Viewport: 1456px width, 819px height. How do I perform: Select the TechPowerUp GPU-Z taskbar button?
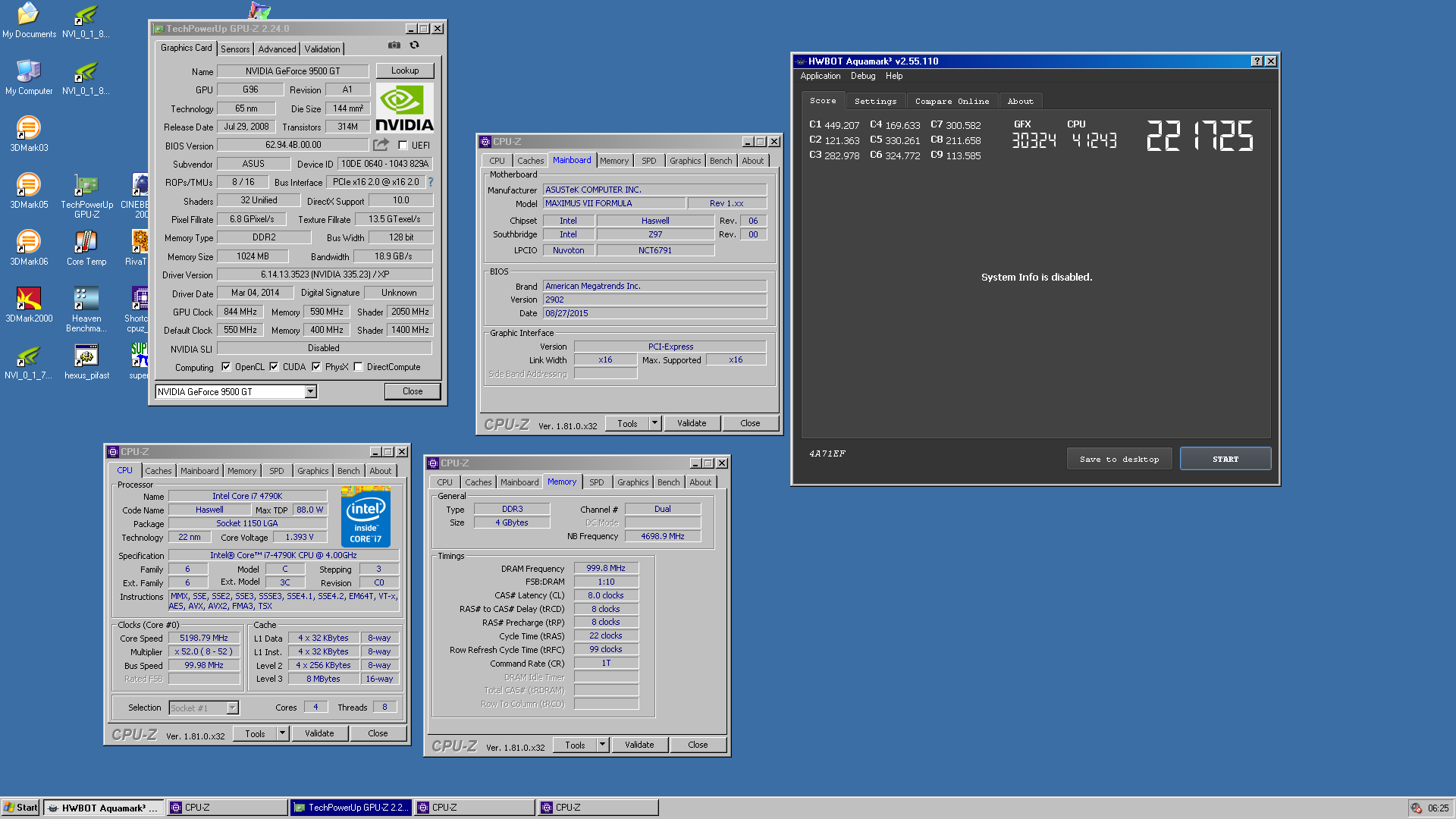pyautogui.click(x=351, y=808)
